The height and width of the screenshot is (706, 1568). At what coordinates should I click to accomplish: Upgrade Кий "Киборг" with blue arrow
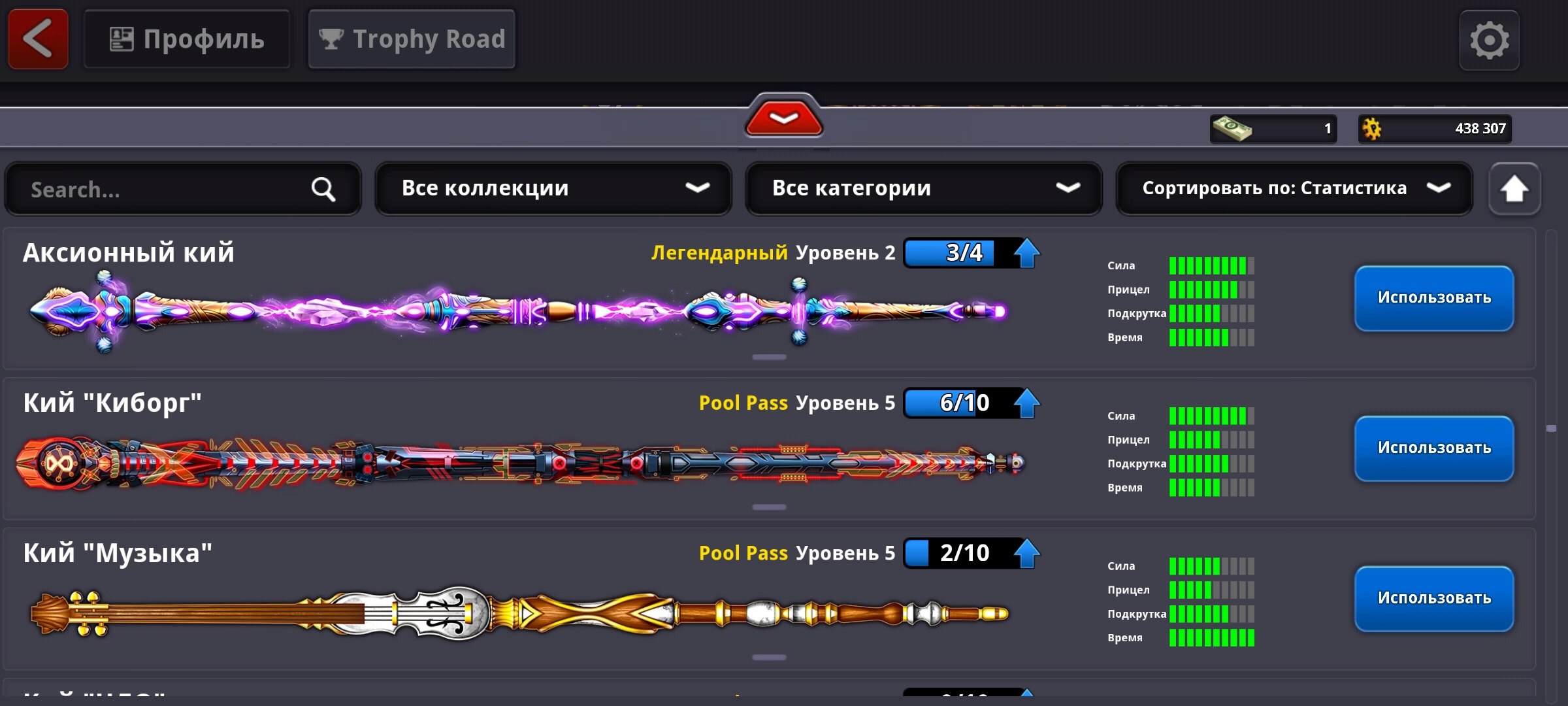click(x=1026, y=403)
